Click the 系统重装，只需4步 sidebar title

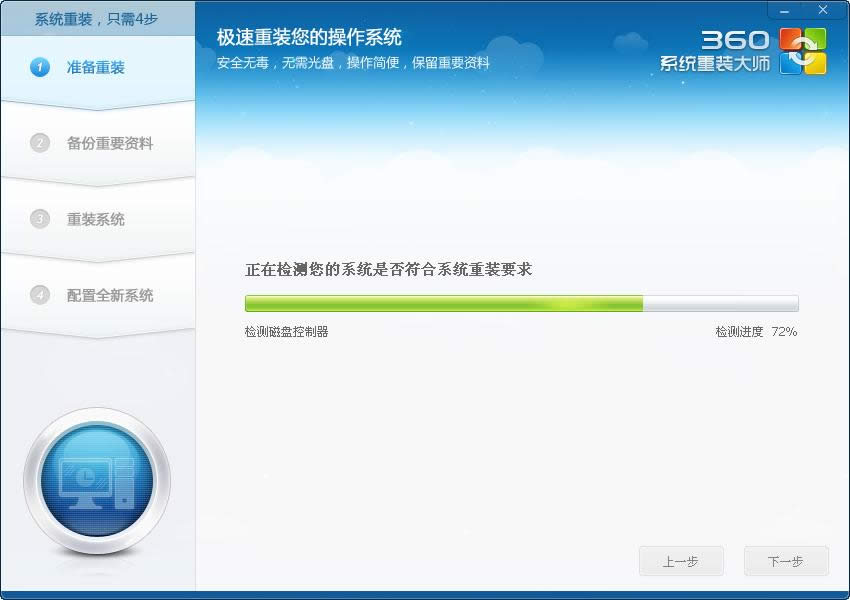[x=97, y=19]
